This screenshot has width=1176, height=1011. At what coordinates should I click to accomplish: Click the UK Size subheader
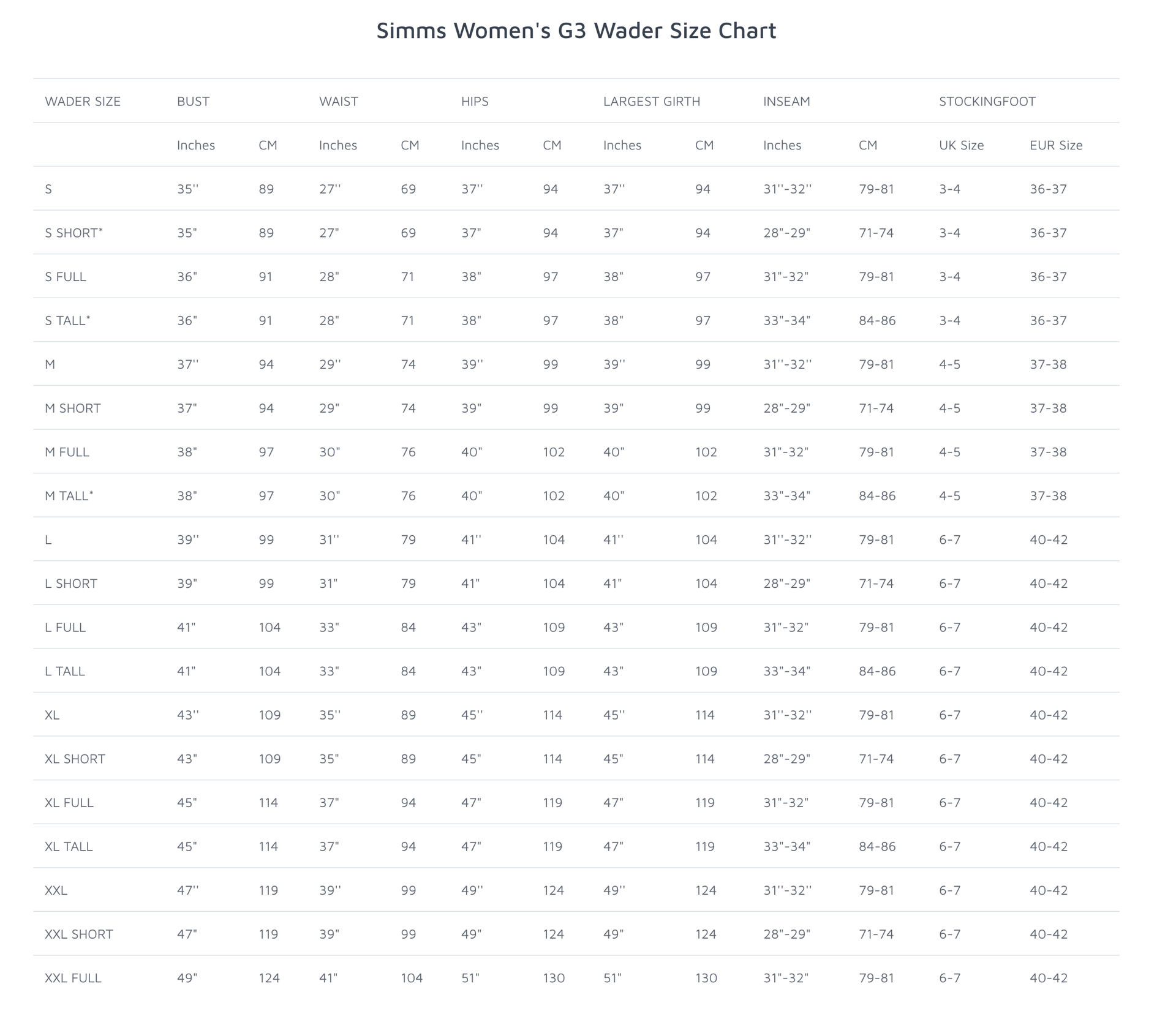(961, 145)
